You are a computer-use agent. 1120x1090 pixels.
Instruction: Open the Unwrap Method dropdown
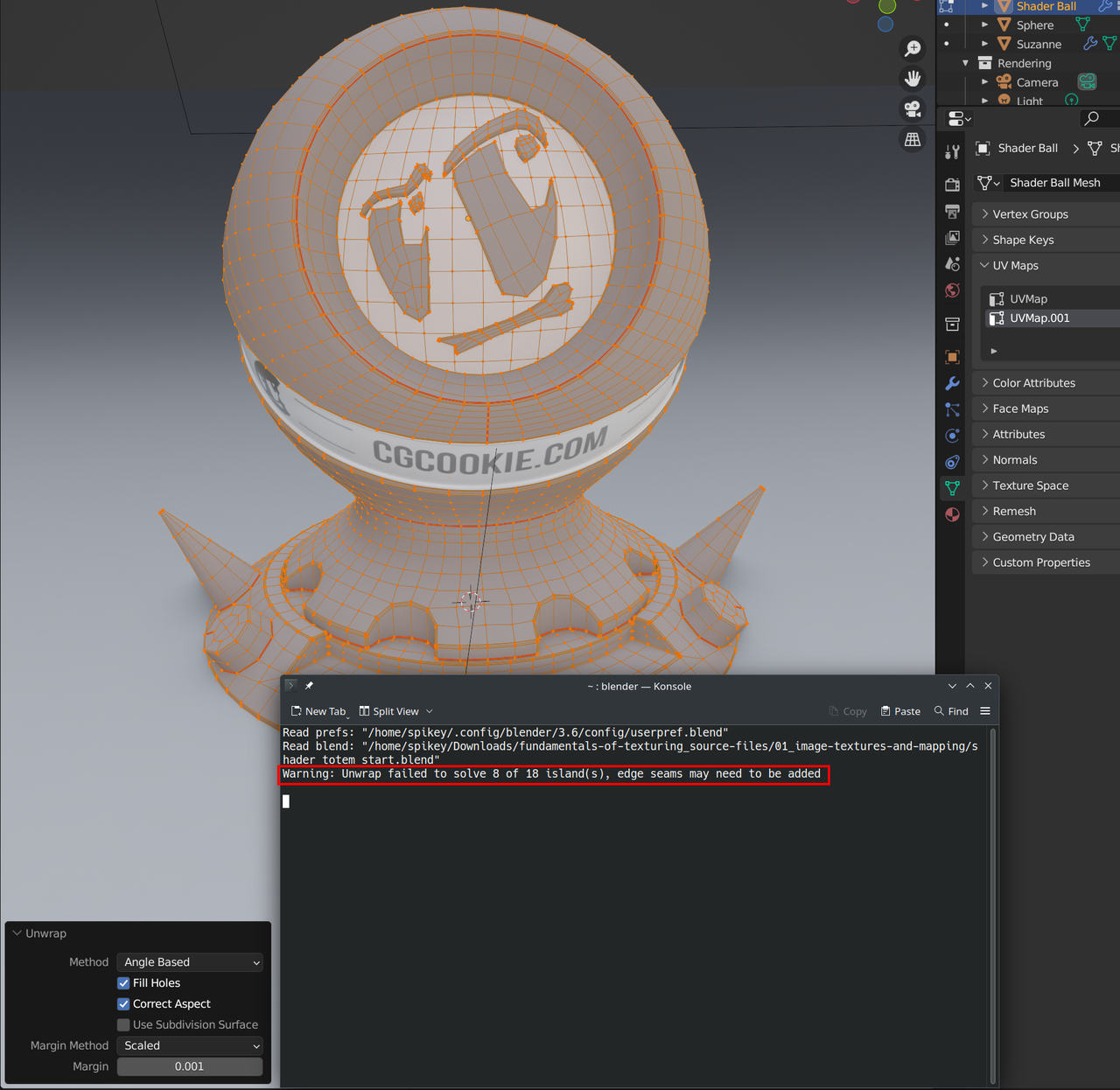point(190,962)
